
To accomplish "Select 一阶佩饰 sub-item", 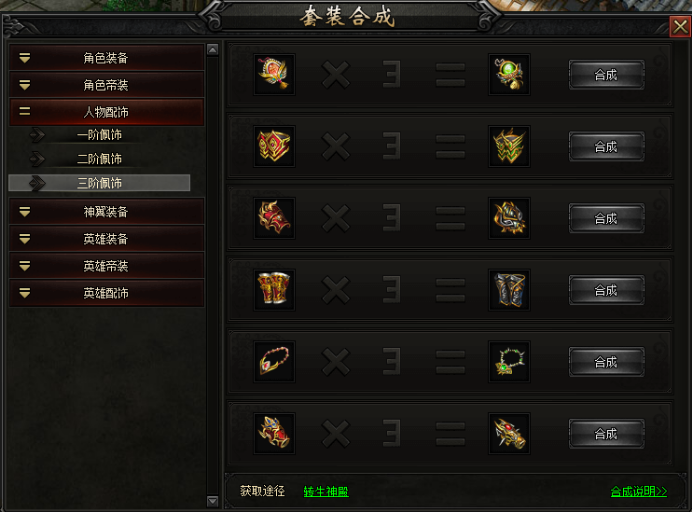I will pos(99,135).
